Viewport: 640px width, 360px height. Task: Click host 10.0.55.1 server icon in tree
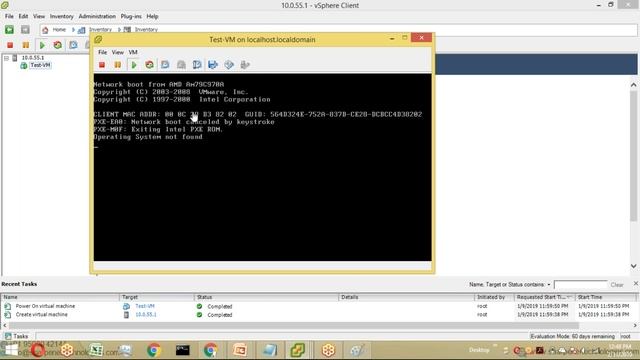point(15,58)
